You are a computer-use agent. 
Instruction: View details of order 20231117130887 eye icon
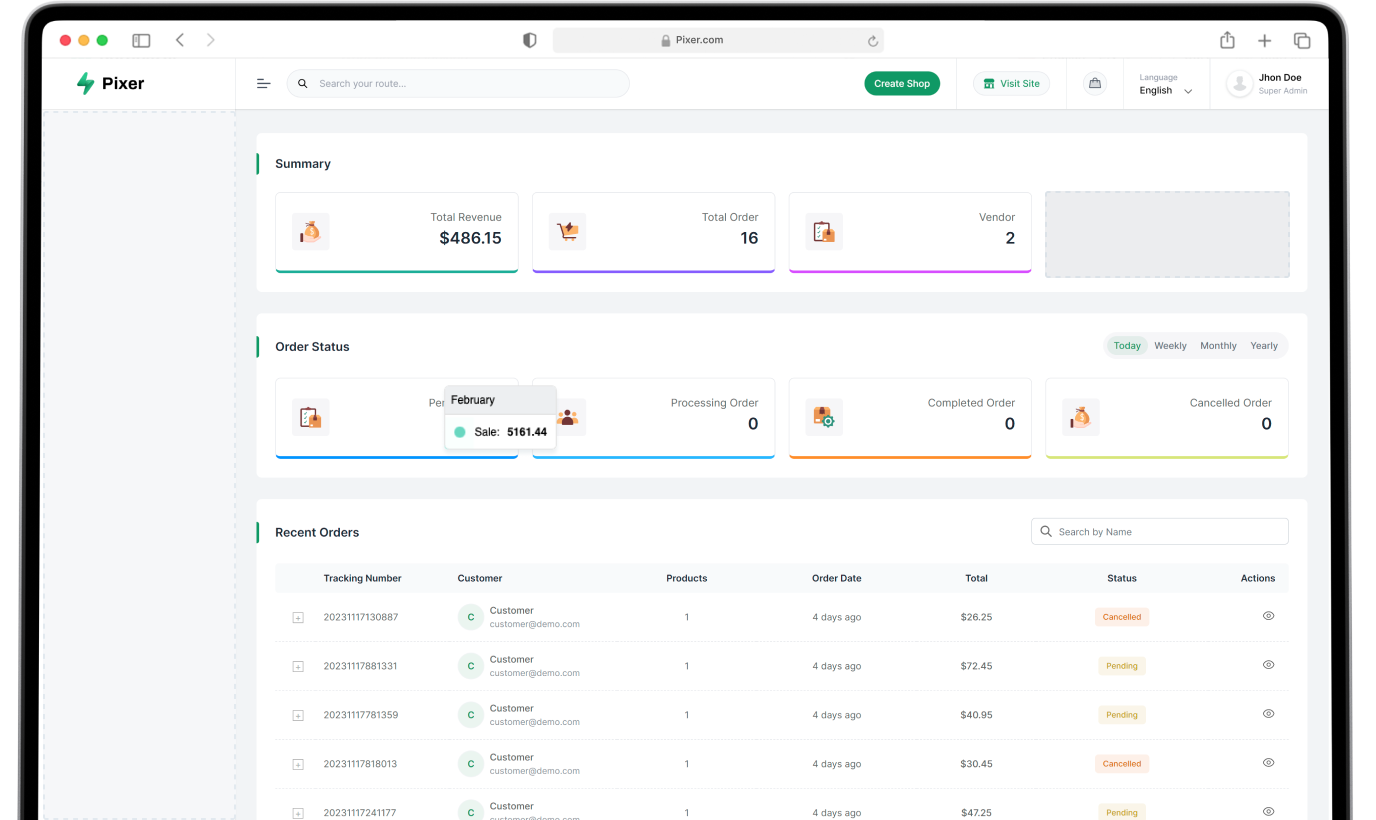(x=1268, y=616)
